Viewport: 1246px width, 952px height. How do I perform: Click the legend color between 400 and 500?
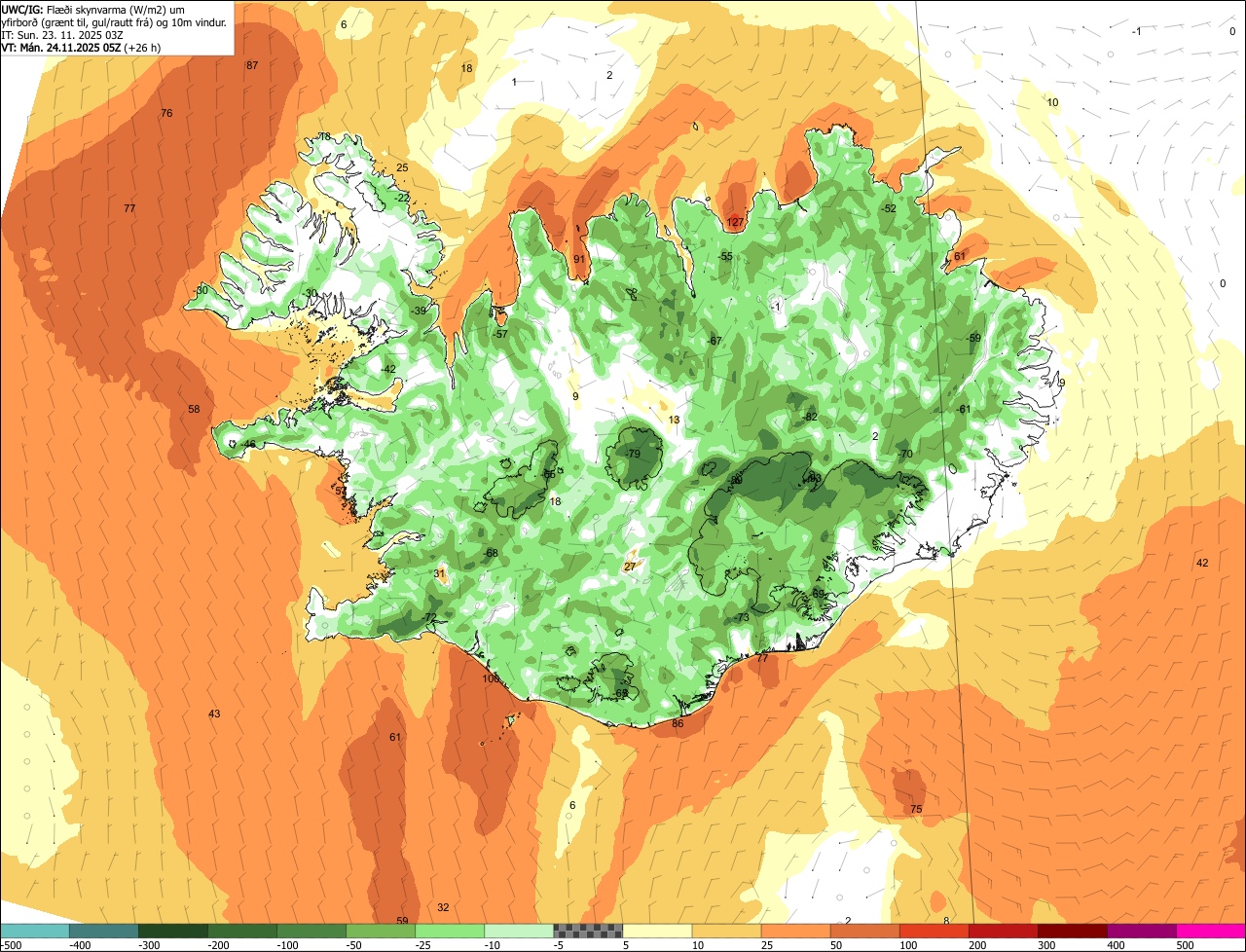click(x=1141, y=931)
